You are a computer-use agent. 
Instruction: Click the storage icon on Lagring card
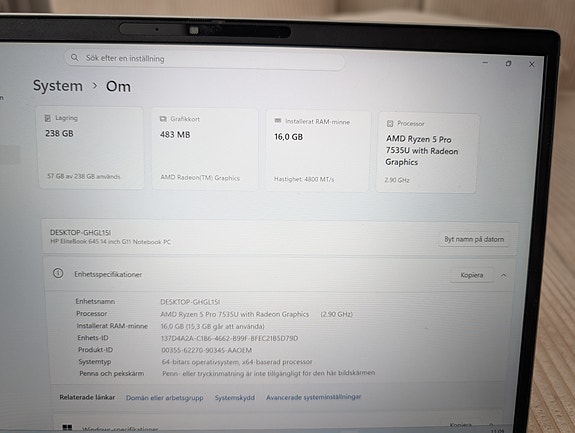click(48, 118)
